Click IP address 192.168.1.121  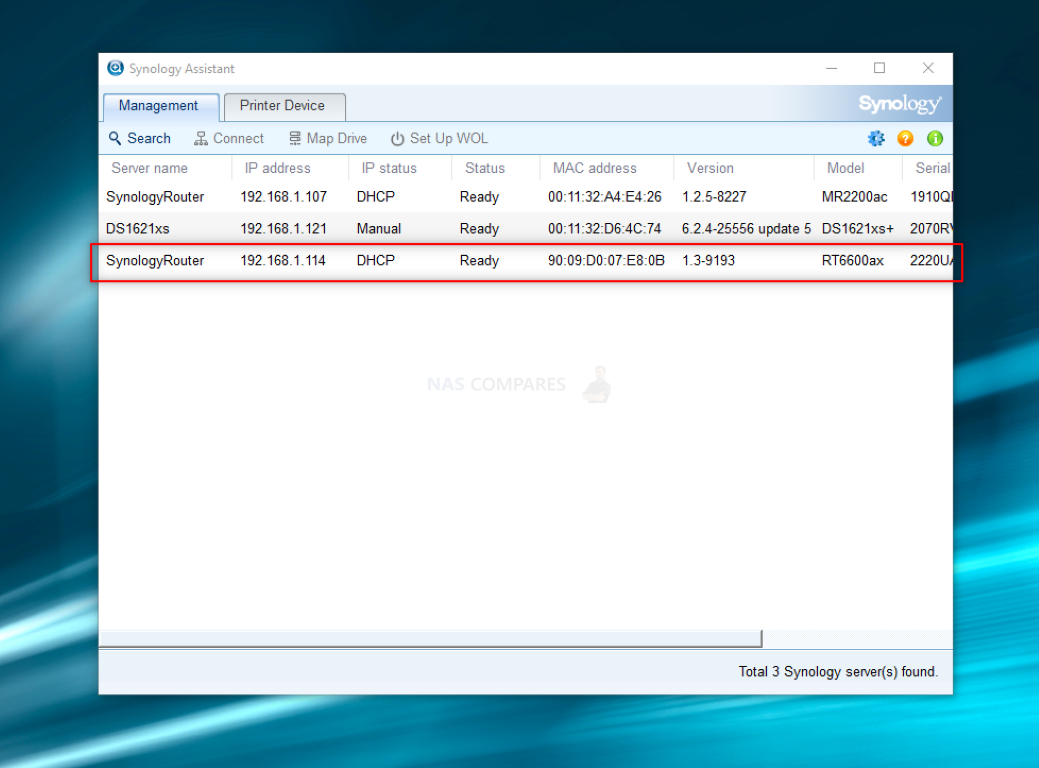click(284, 229)
